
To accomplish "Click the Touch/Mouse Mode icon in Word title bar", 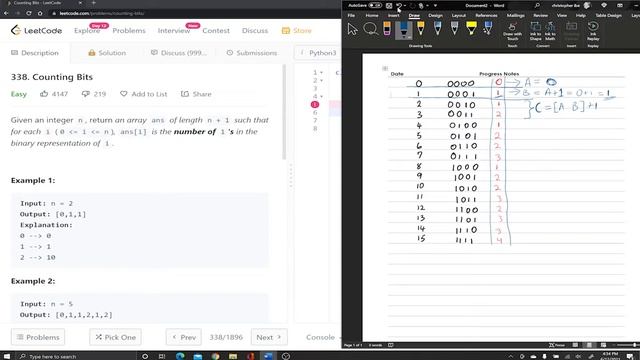I will coord(421,6).
